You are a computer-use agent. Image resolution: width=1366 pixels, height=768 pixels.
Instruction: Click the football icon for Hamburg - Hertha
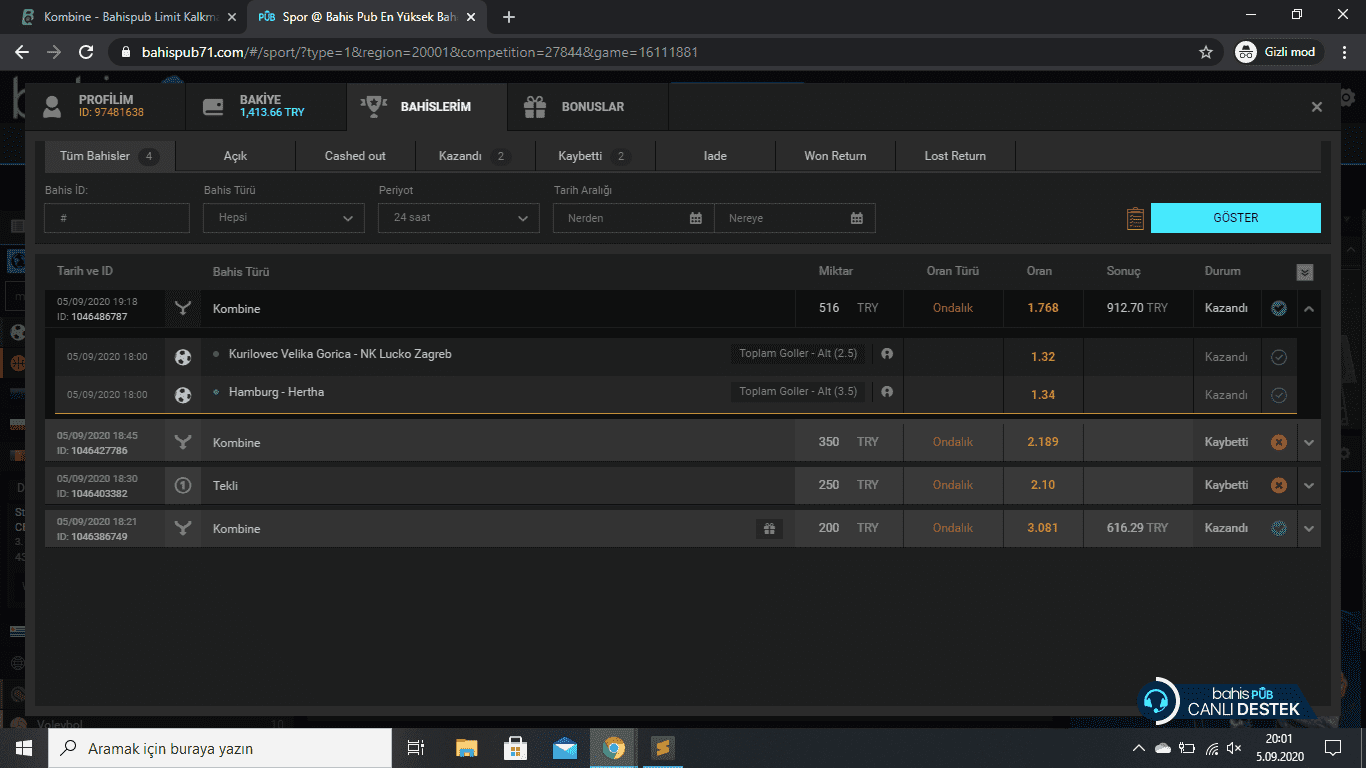tap(183, 395)
